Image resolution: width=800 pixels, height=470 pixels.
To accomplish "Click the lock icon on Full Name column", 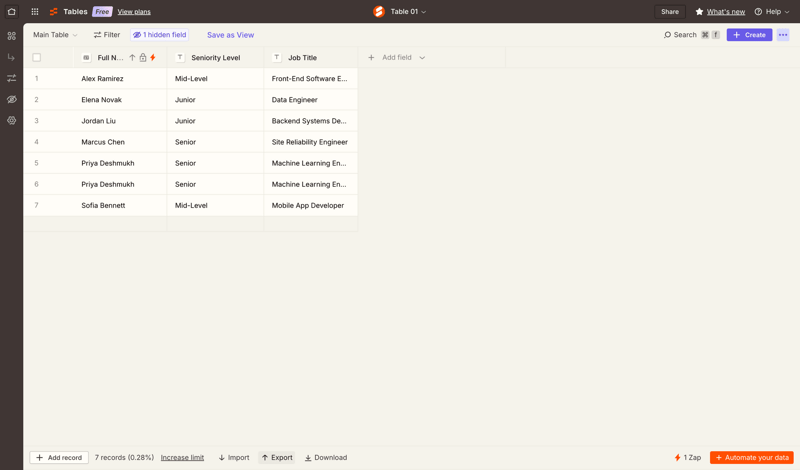I will click(x=143, y=58).
